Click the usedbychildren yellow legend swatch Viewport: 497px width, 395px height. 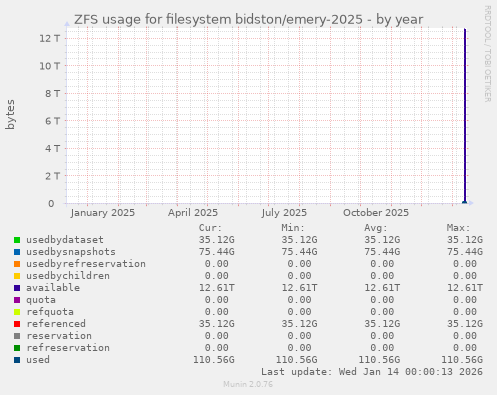point(17,276)
